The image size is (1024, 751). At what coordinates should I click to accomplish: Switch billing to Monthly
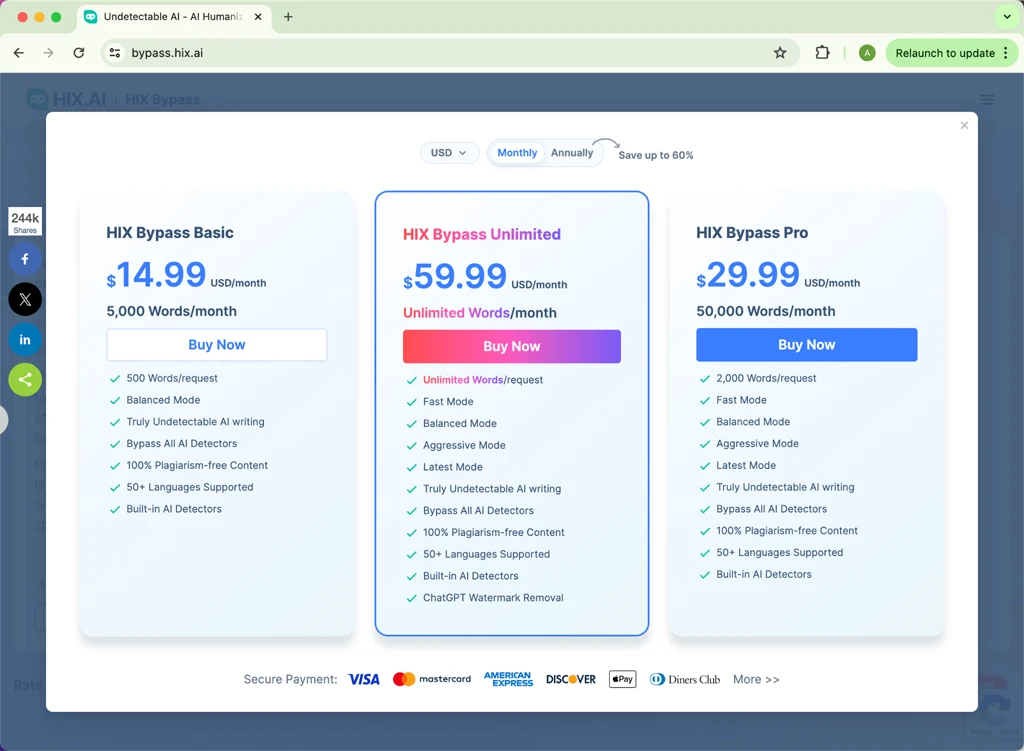(x=517, y=153)
